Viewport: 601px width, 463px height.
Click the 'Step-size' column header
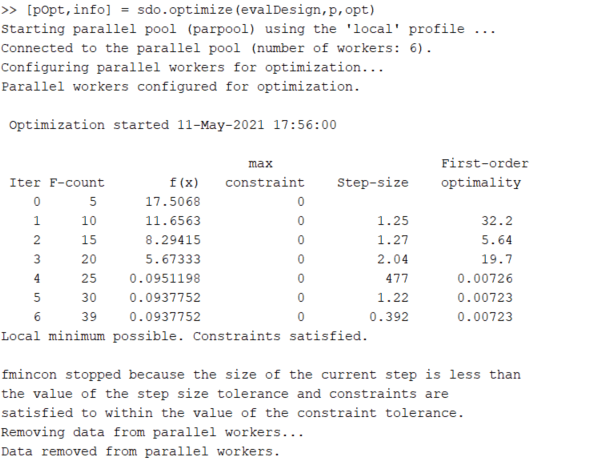pyautogui.click(x=372, y=183)
